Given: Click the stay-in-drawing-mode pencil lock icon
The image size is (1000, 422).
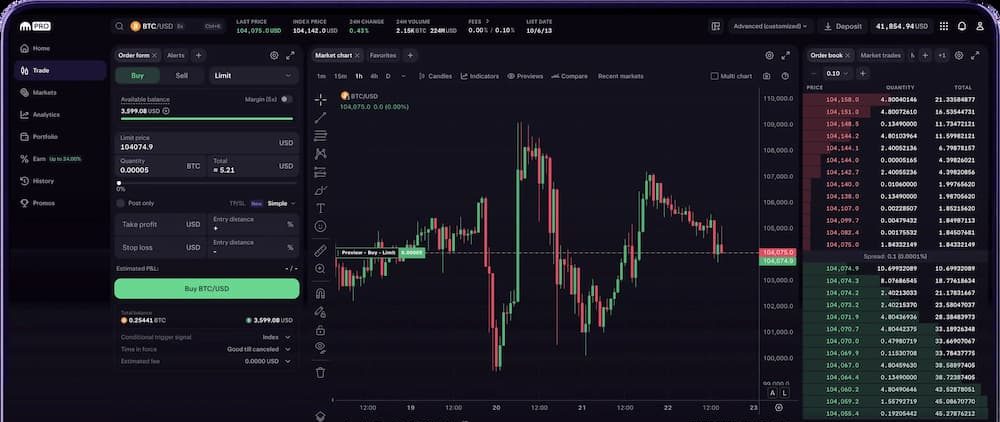Looking at the screenshot, I should pyautogui.click(x=320, y=312).
